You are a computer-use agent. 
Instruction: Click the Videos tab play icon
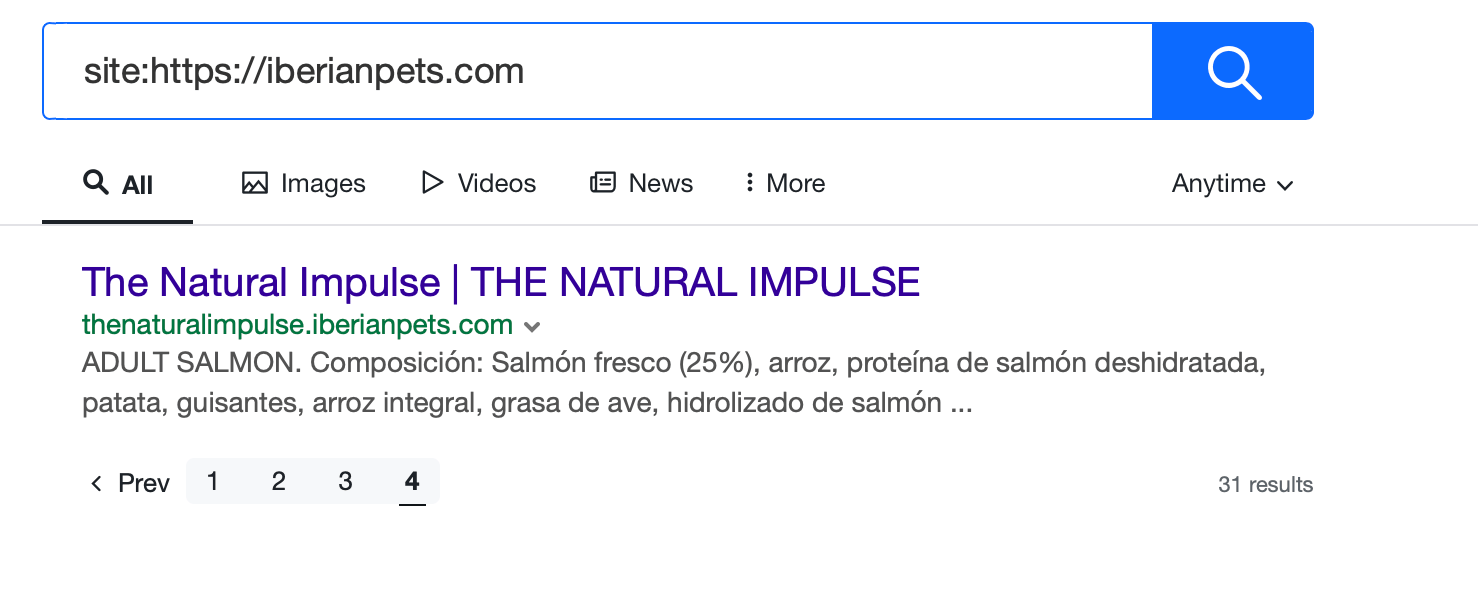432,183
